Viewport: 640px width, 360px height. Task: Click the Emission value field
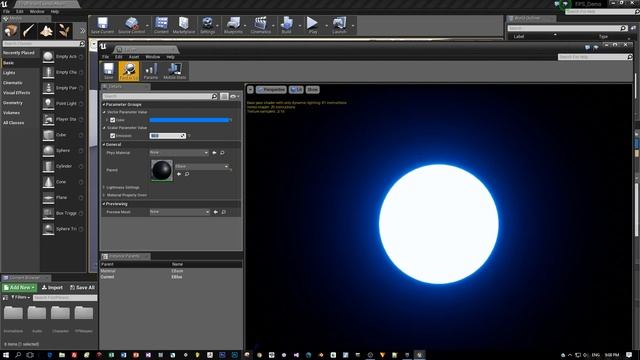click(x=167, y=136)
